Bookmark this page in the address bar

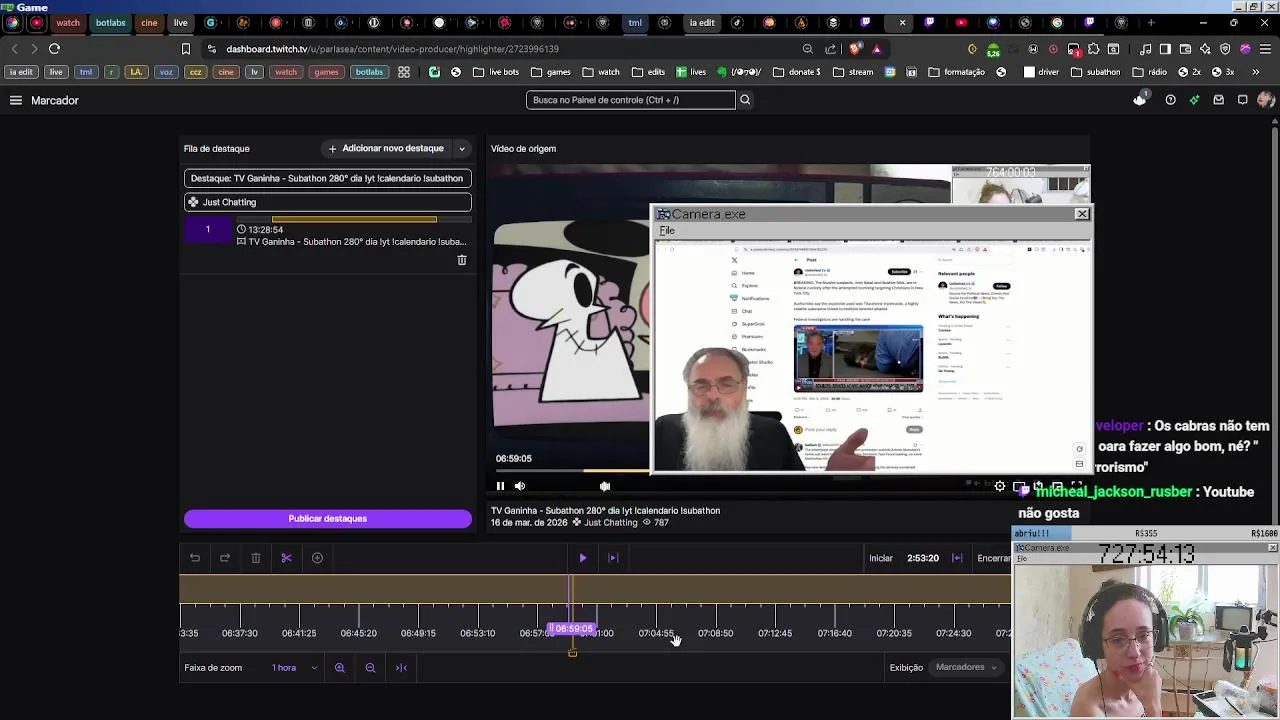pos(185,49)
